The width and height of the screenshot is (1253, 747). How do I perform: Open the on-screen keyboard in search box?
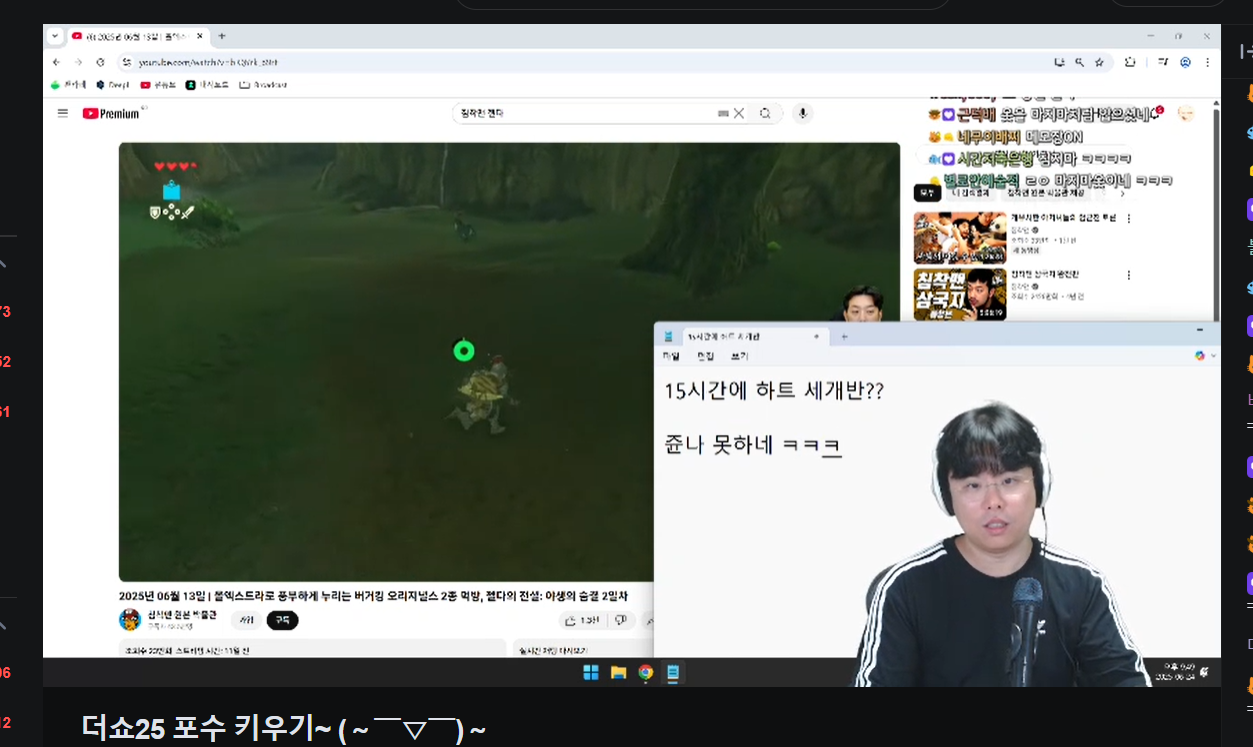click(x=723, y=114)
